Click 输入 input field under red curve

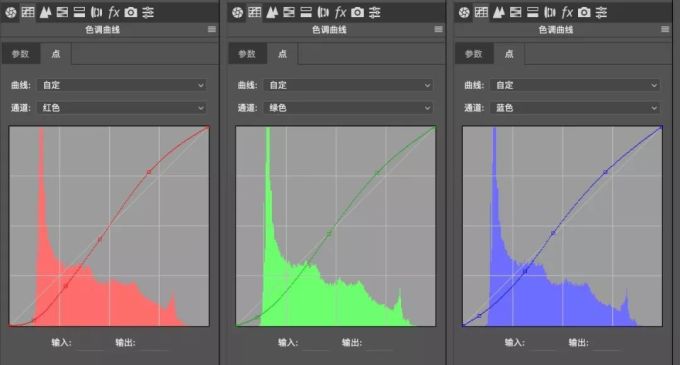(x=90, y=343)
